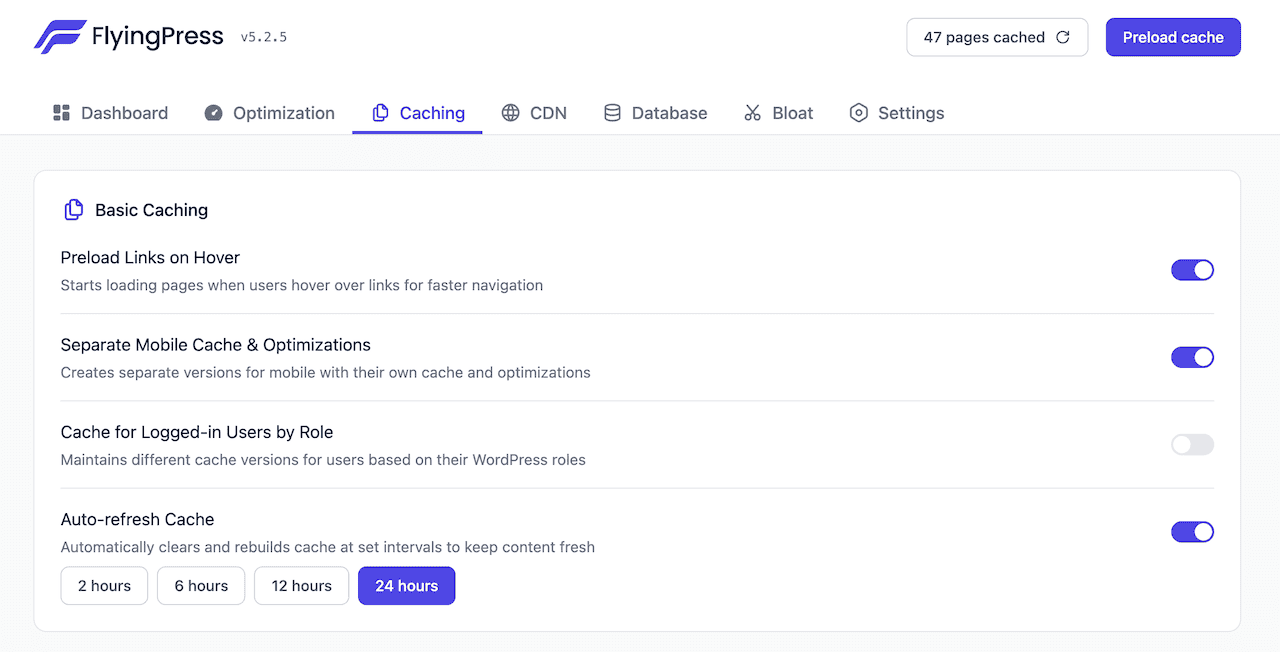Click the Database stack icon

click(612, 112)
